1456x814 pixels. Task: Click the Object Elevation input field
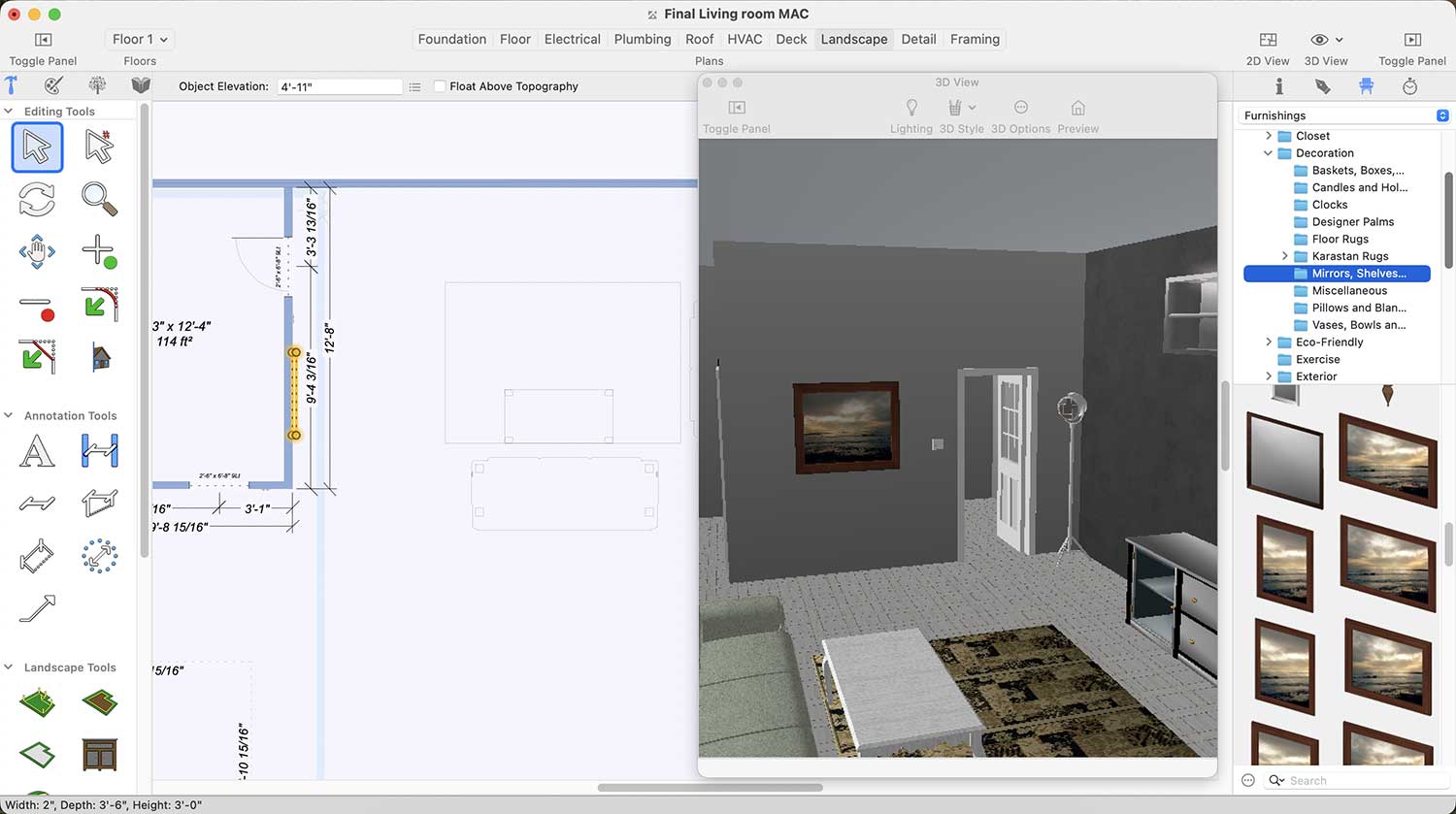click(339, 86)
